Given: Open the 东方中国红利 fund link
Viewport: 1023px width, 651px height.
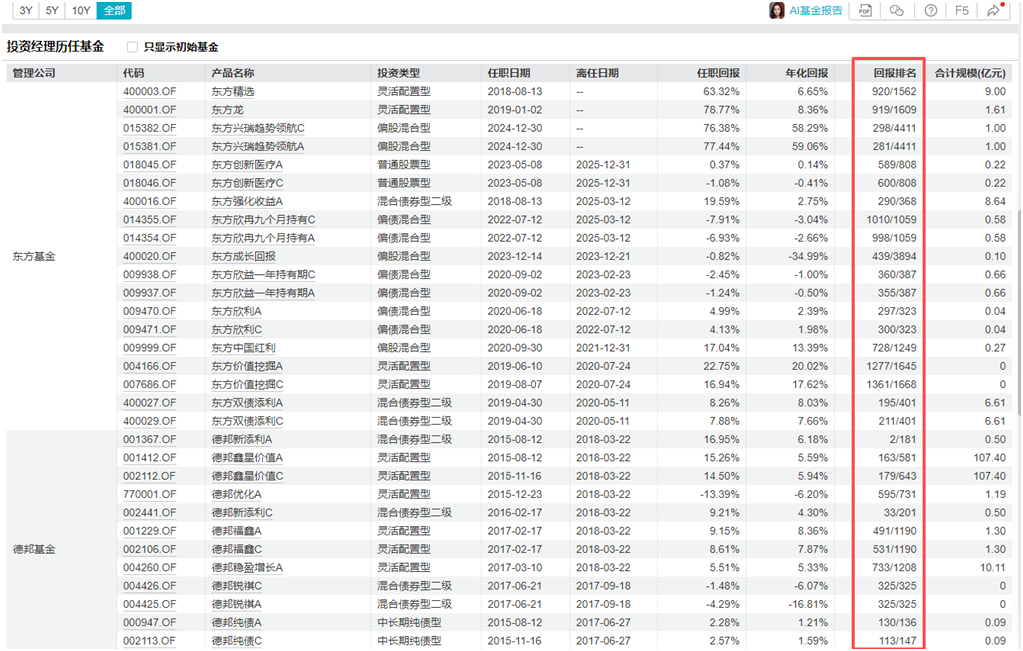Looking at the screenshot, I should click(243, 348).
